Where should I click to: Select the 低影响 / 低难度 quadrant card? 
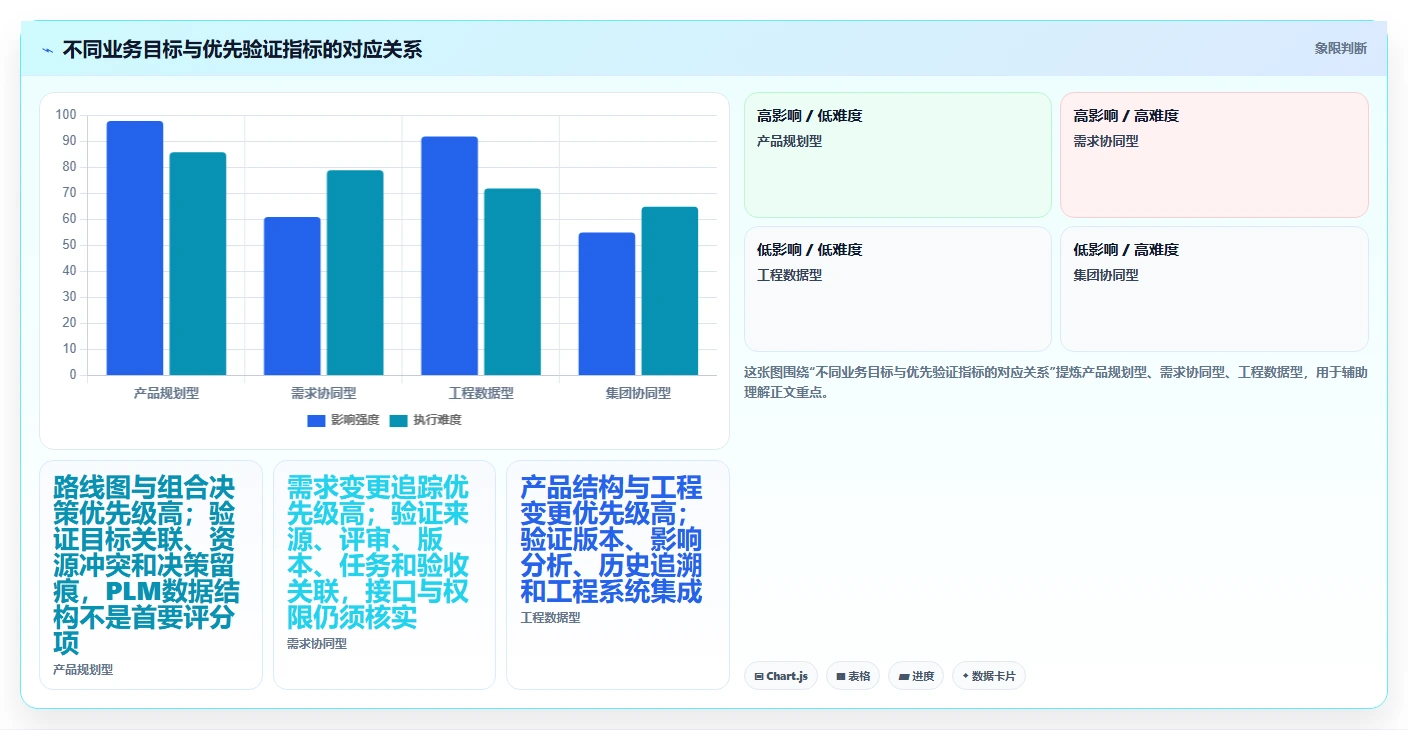[x=898, y=289]
